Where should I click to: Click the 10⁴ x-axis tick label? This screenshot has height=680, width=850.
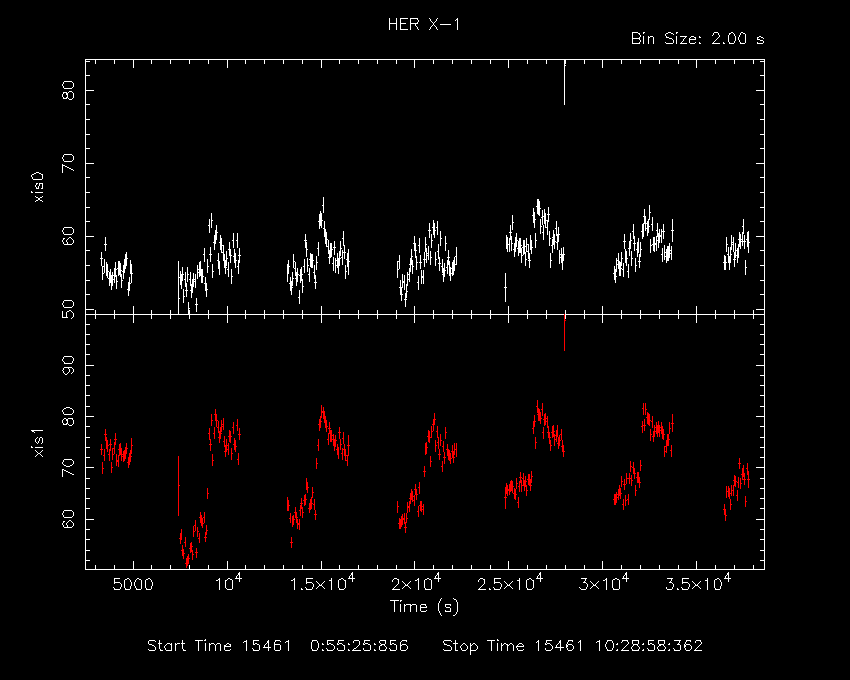(x=228, y=582)
